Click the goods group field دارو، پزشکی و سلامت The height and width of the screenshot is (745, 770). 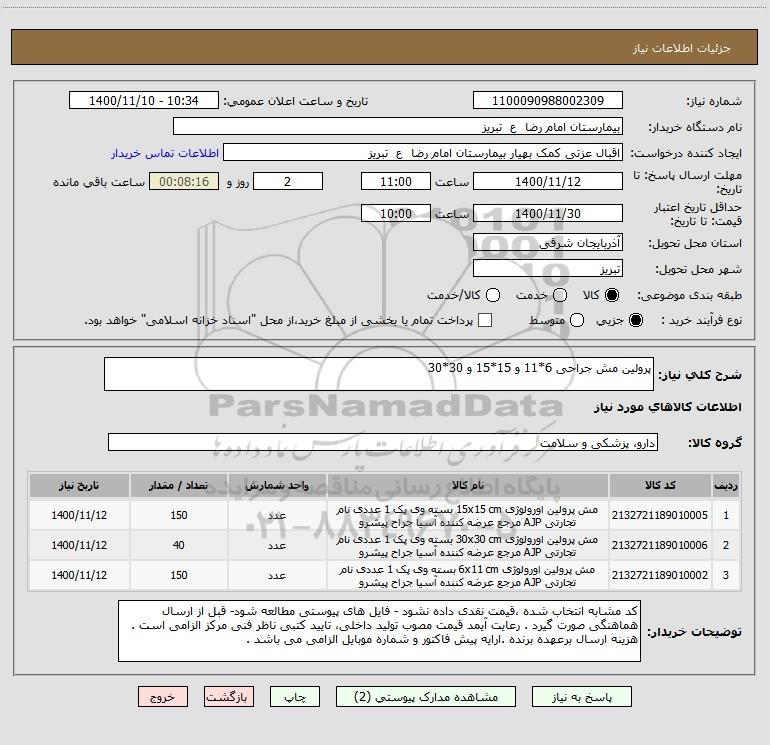pos(383,442)
